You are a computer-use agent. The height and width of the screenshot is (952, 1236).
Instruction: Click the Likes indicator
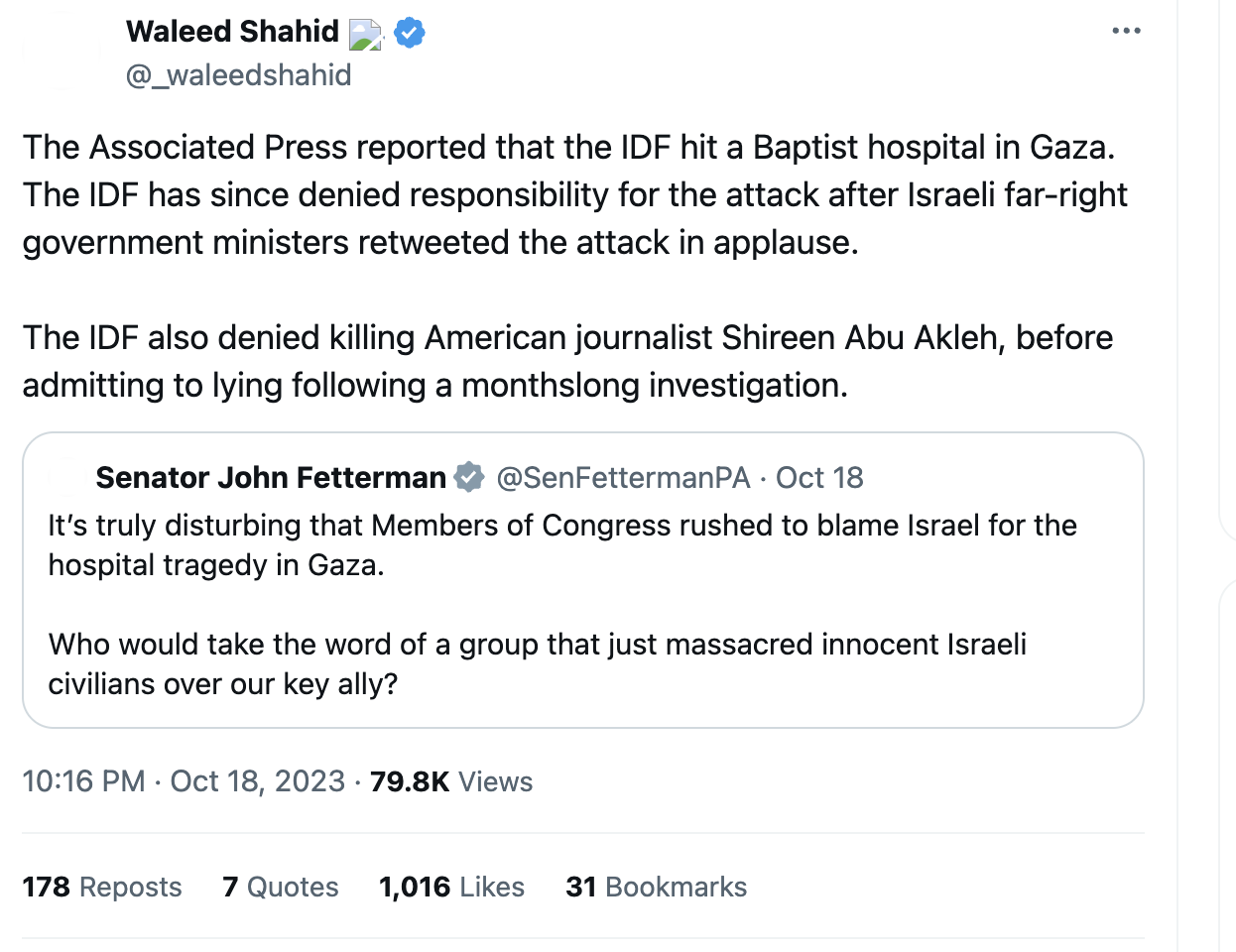pos(451,887)
